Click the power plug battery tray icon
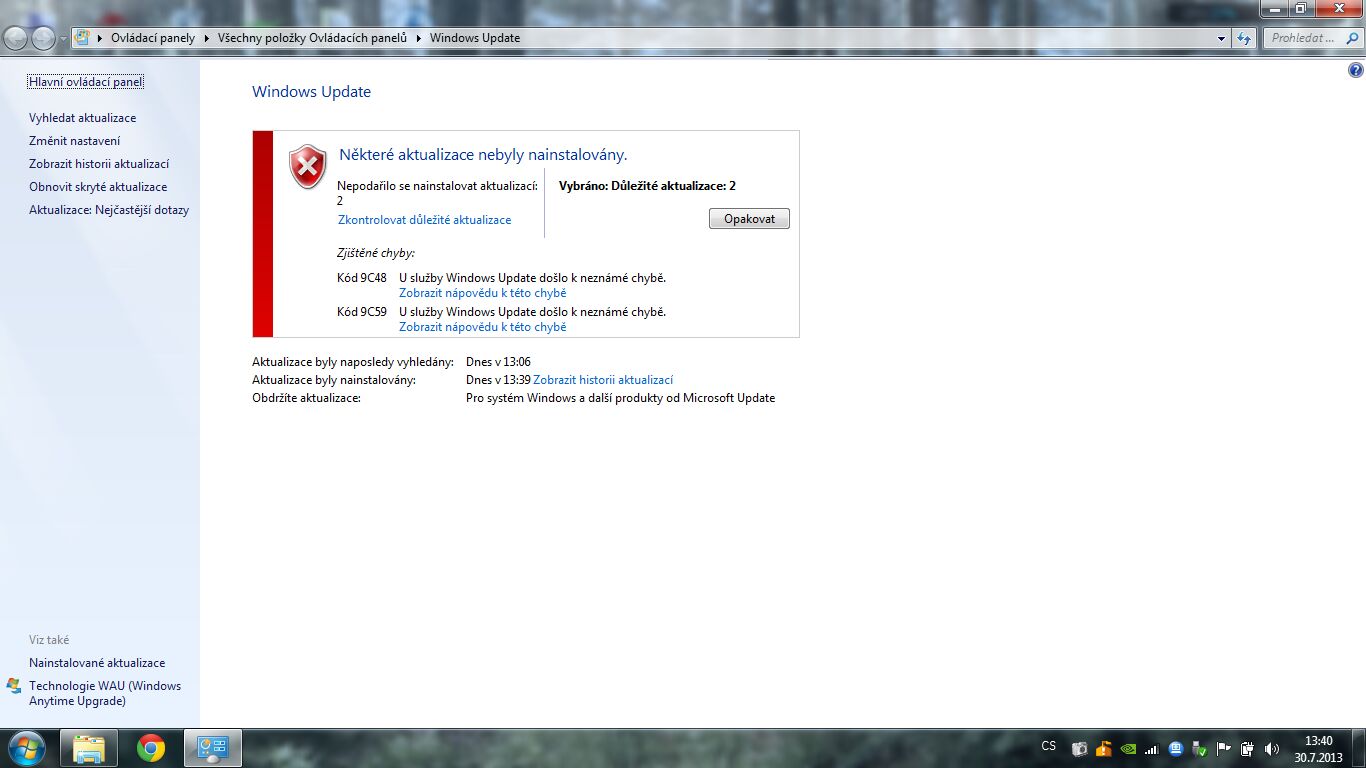This screenshot has width=1366, height=768. coord(1248,748)
